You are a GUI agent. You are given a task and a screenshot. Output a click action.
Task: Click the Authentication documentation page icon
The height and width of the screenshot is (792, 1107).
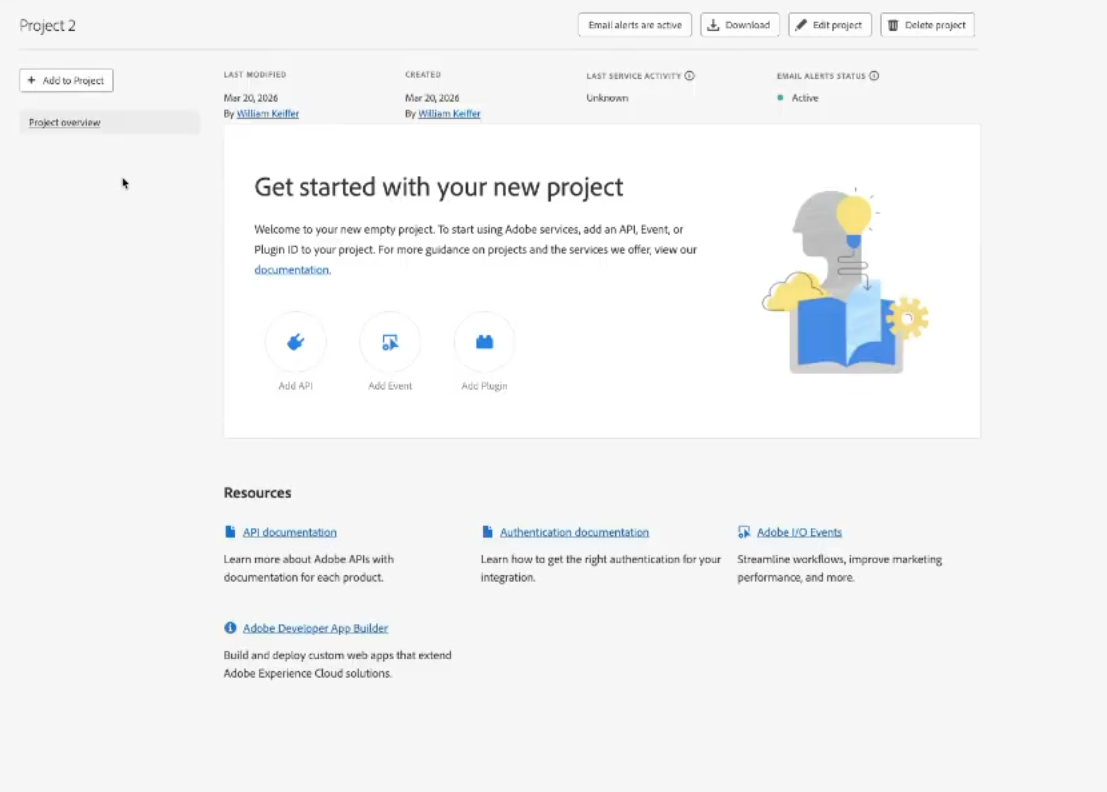[487, 532]
